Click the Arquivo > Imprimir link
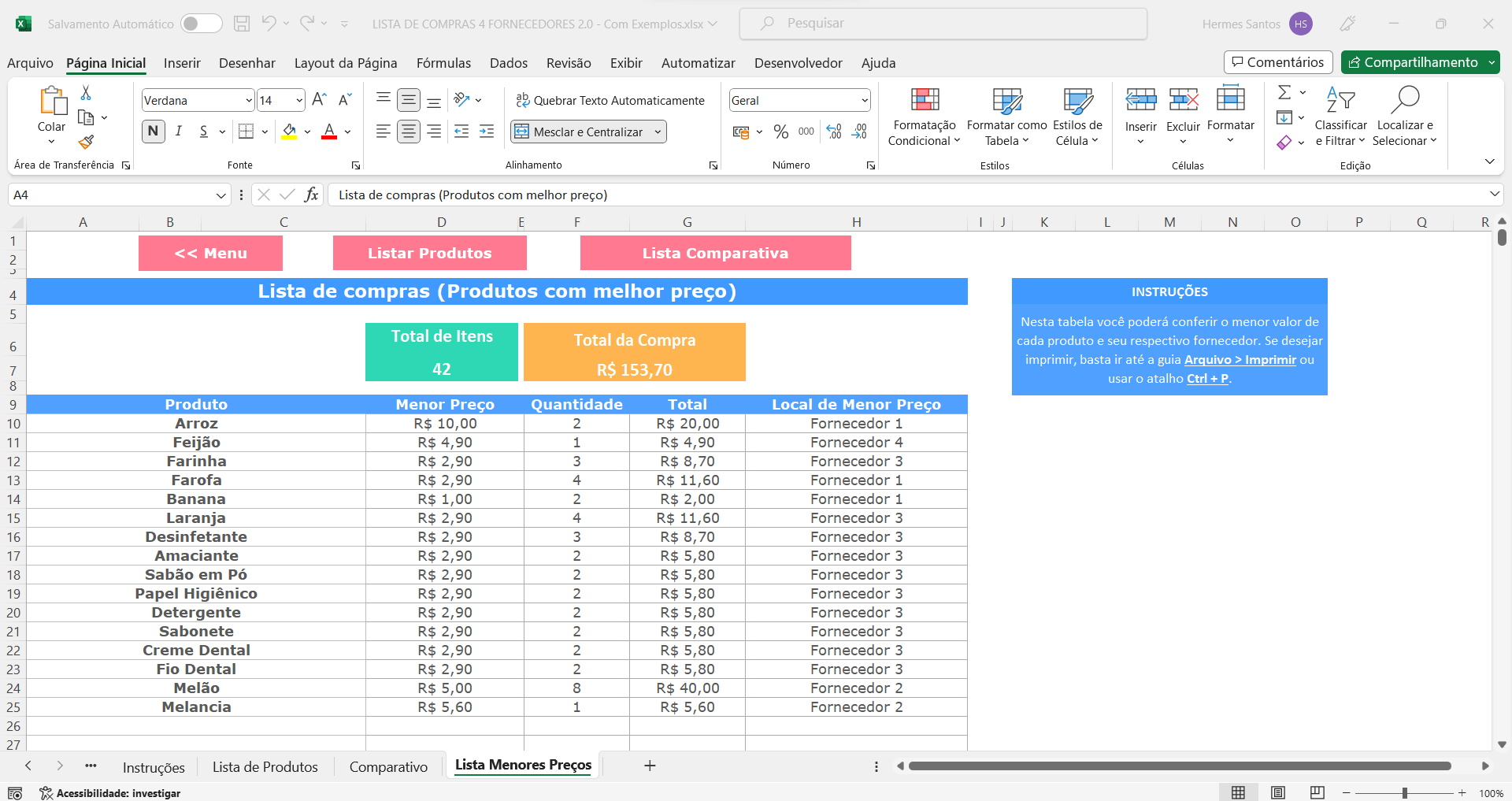The image size is (1512, 801). 1240,360
